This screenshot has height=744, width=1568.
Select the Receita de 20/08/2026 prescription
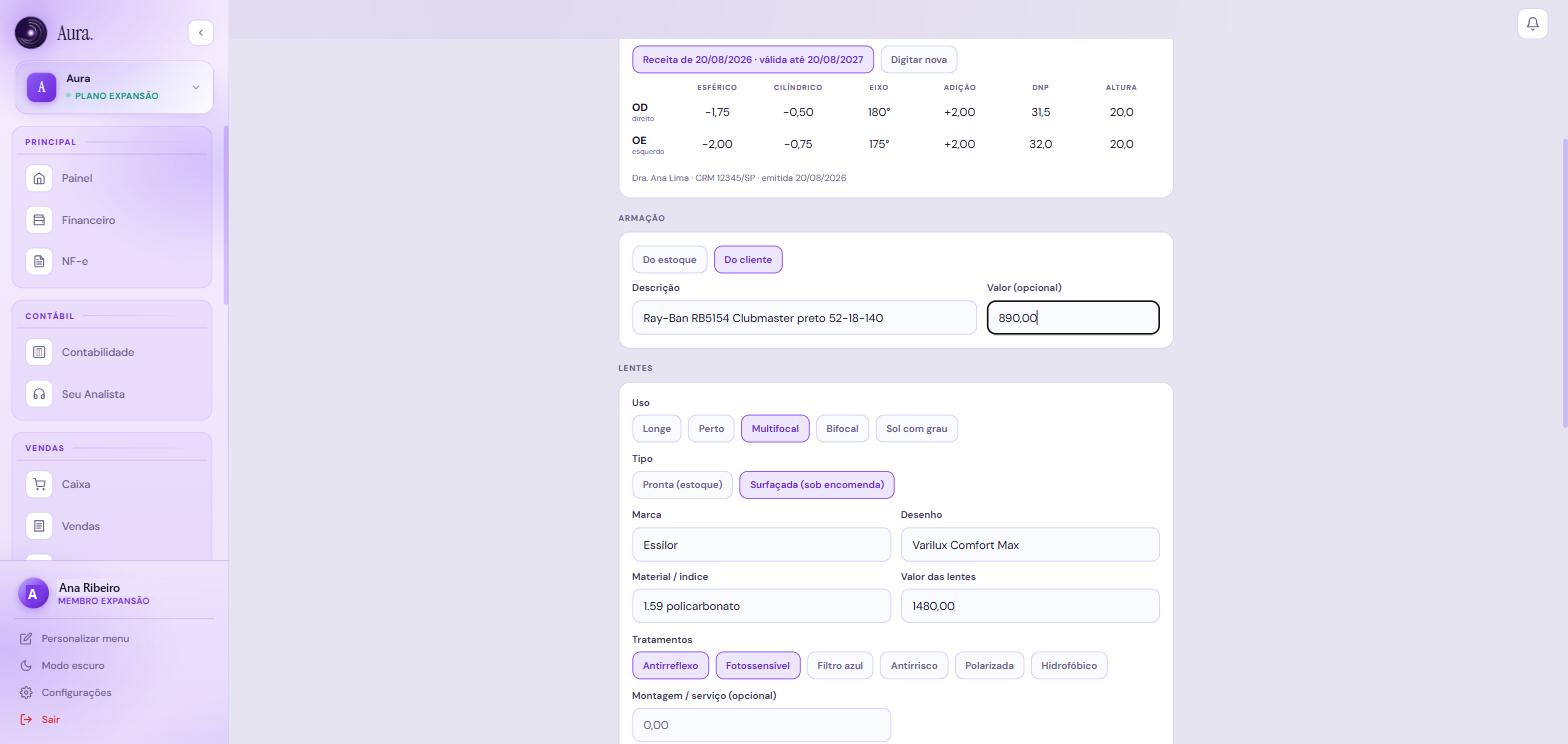(x=753, y=60)
